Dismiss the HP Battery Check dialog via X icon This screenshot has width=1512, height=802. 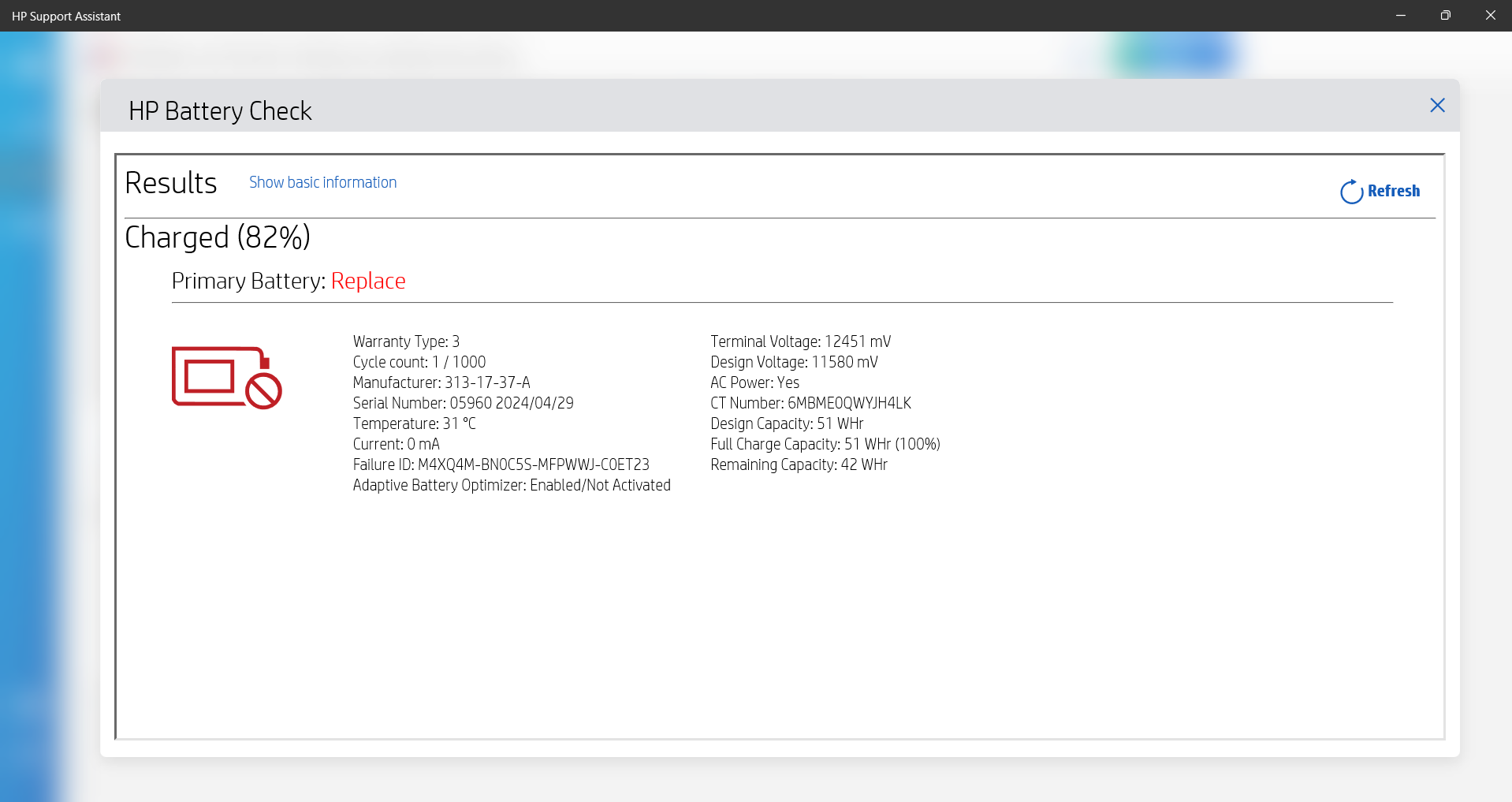click(1436, 105)
